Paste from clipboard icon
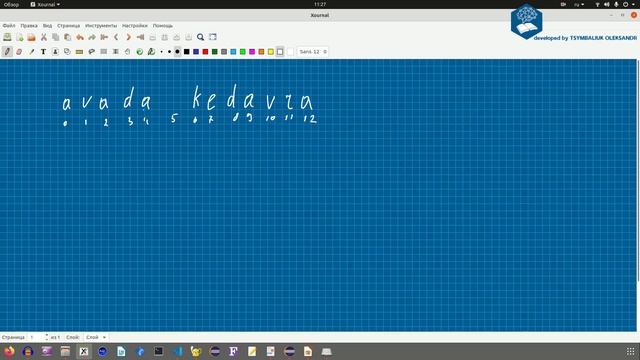The width and height of the screenshot is (640, 360). click(67, 37)
